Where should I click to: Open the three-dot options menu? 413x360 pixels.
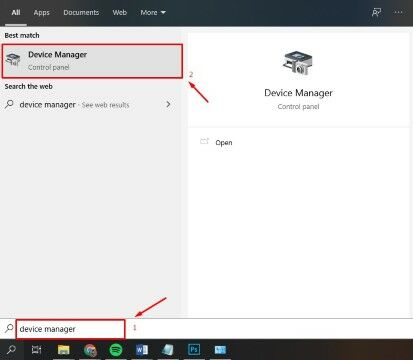coord(398,12)
